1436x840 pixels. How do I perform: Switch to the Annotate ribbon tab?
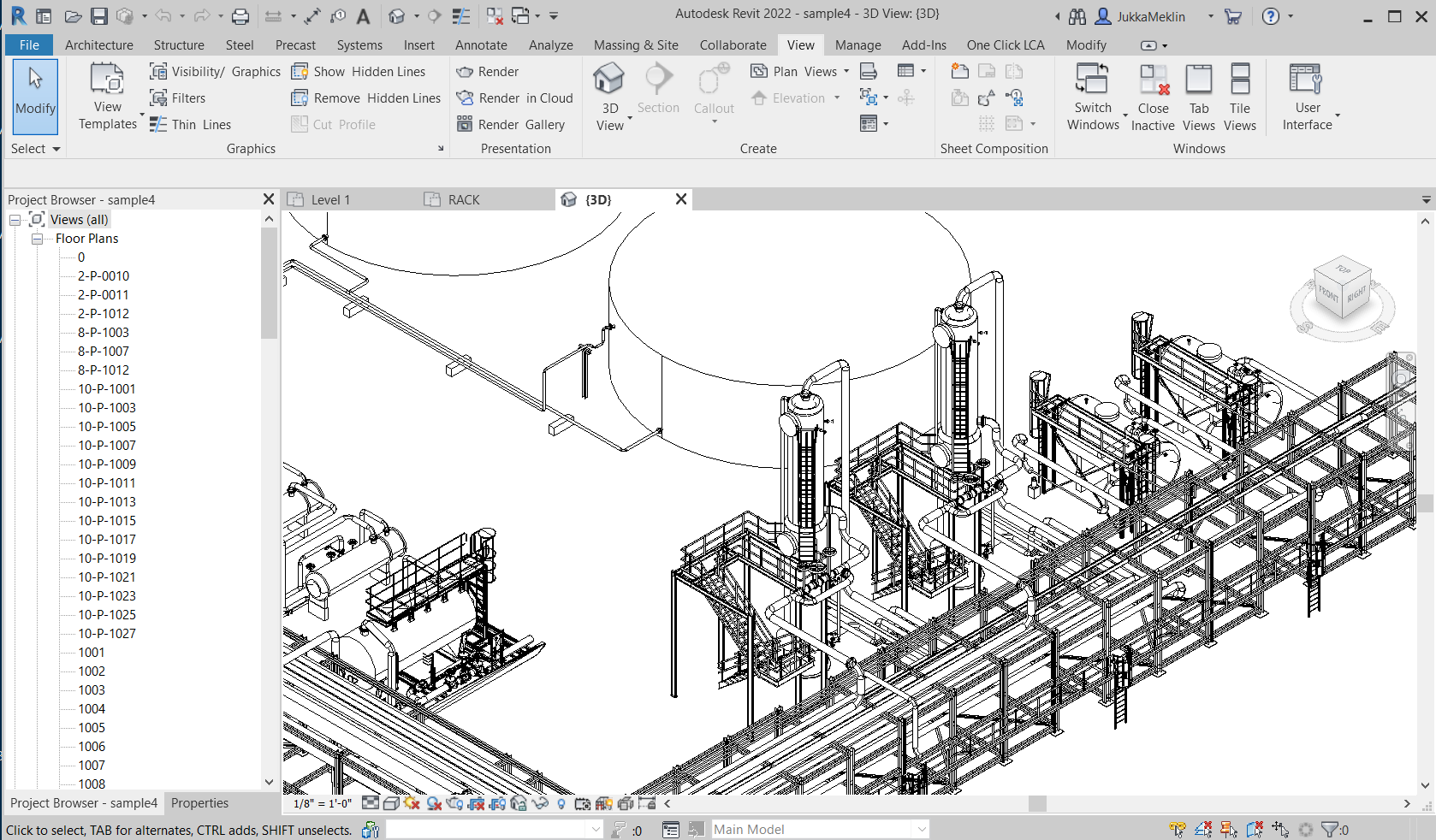pyautogui.click(x=480, y=45)
